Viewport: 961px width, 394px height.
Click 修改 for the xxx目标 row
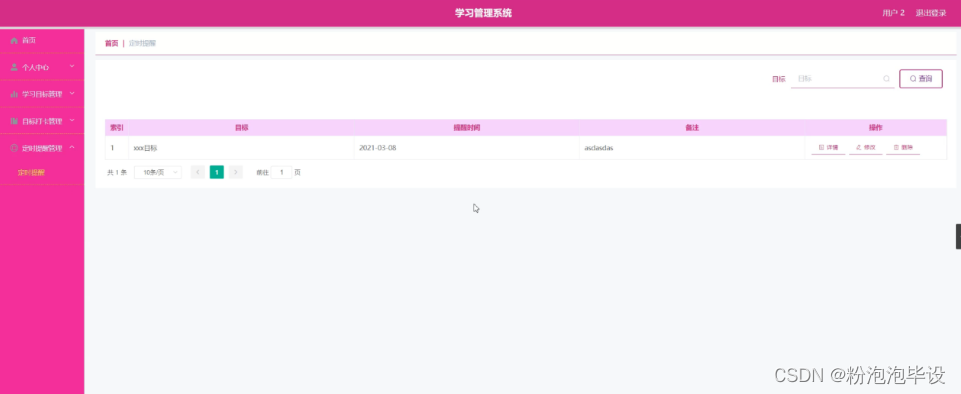pyautogui.click(x=865, y=148)
